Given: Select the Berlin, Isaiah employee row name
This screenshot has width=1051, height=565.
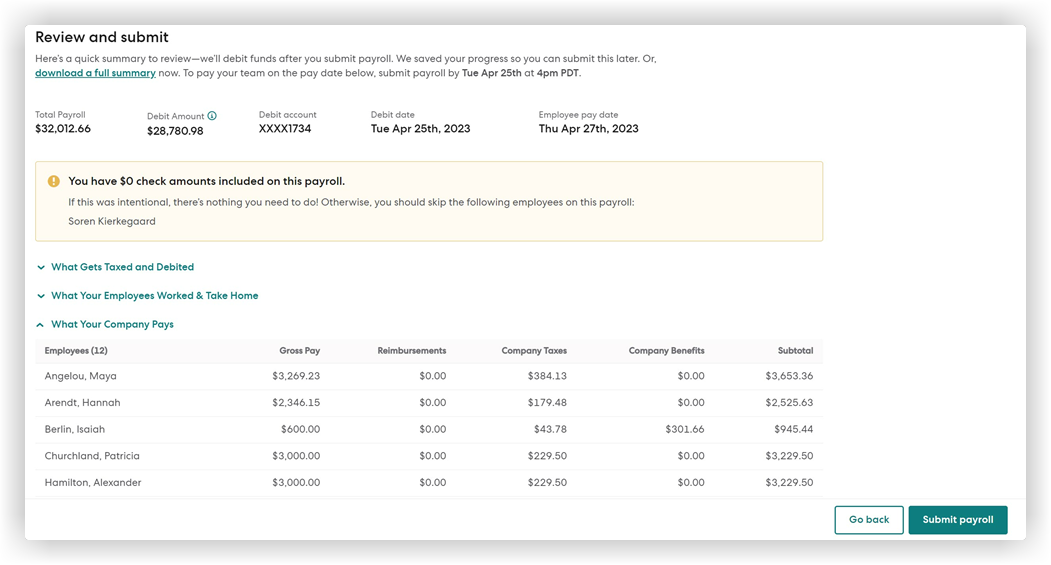Looking at the screenshot, I should (x=74, y=430).
